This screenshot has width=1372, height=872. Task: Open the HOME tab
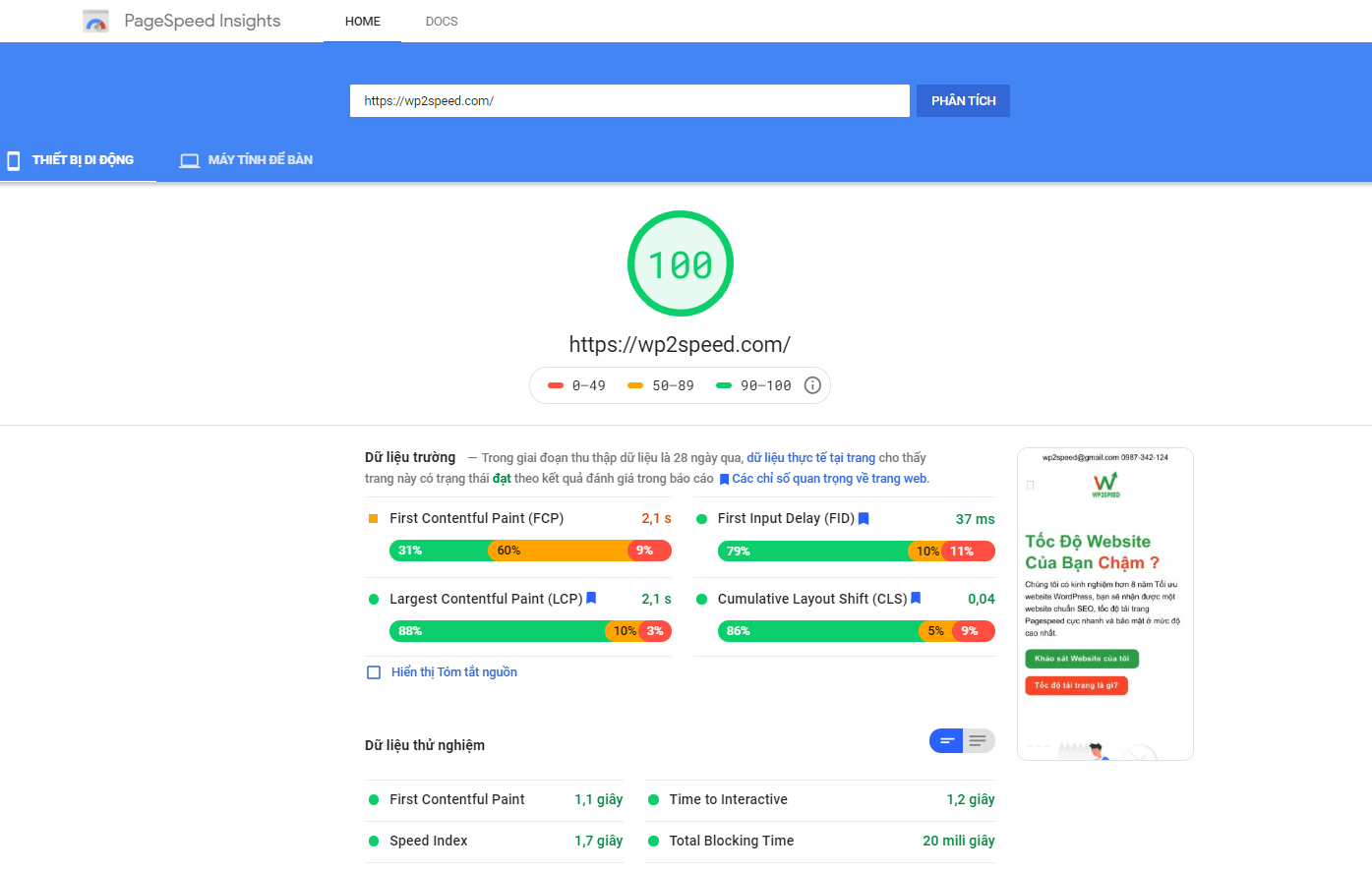(363, 21)
